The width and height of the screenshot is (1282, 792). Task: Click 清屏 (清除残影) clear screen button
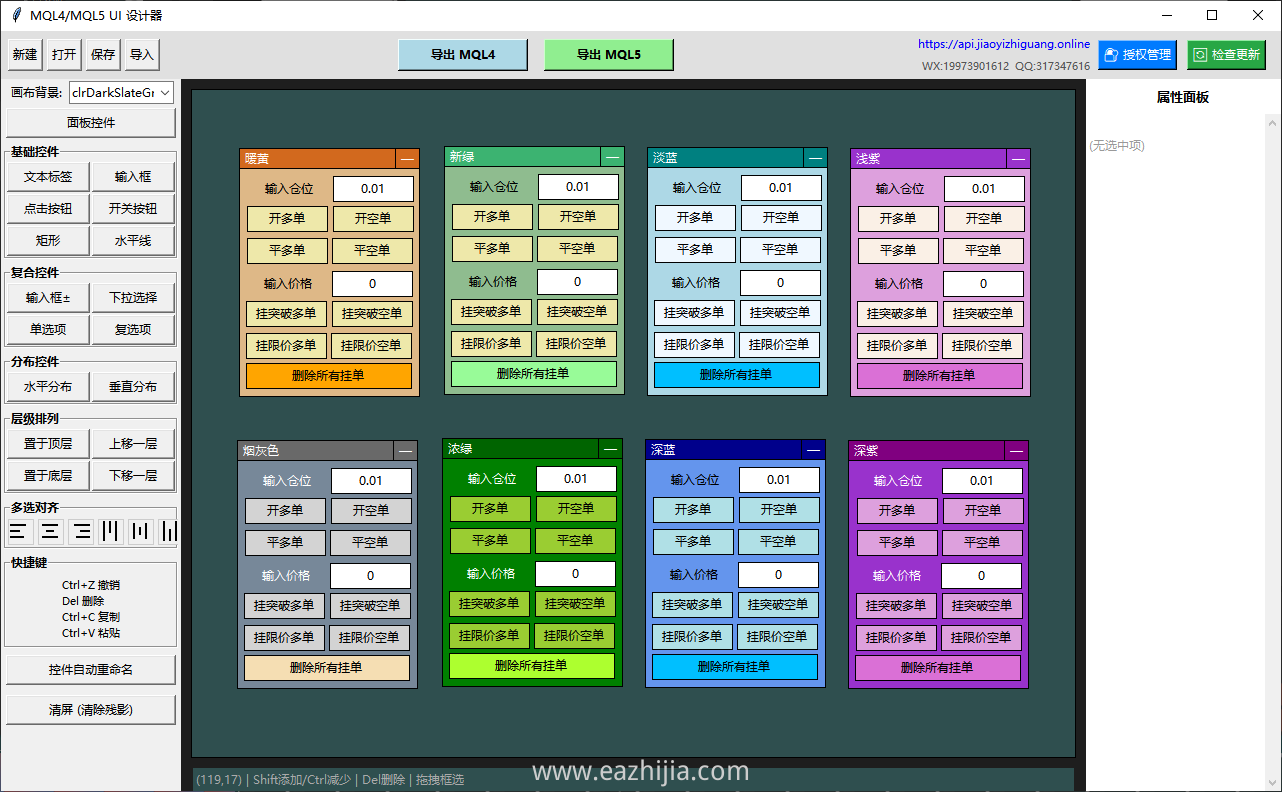(91, 710)
